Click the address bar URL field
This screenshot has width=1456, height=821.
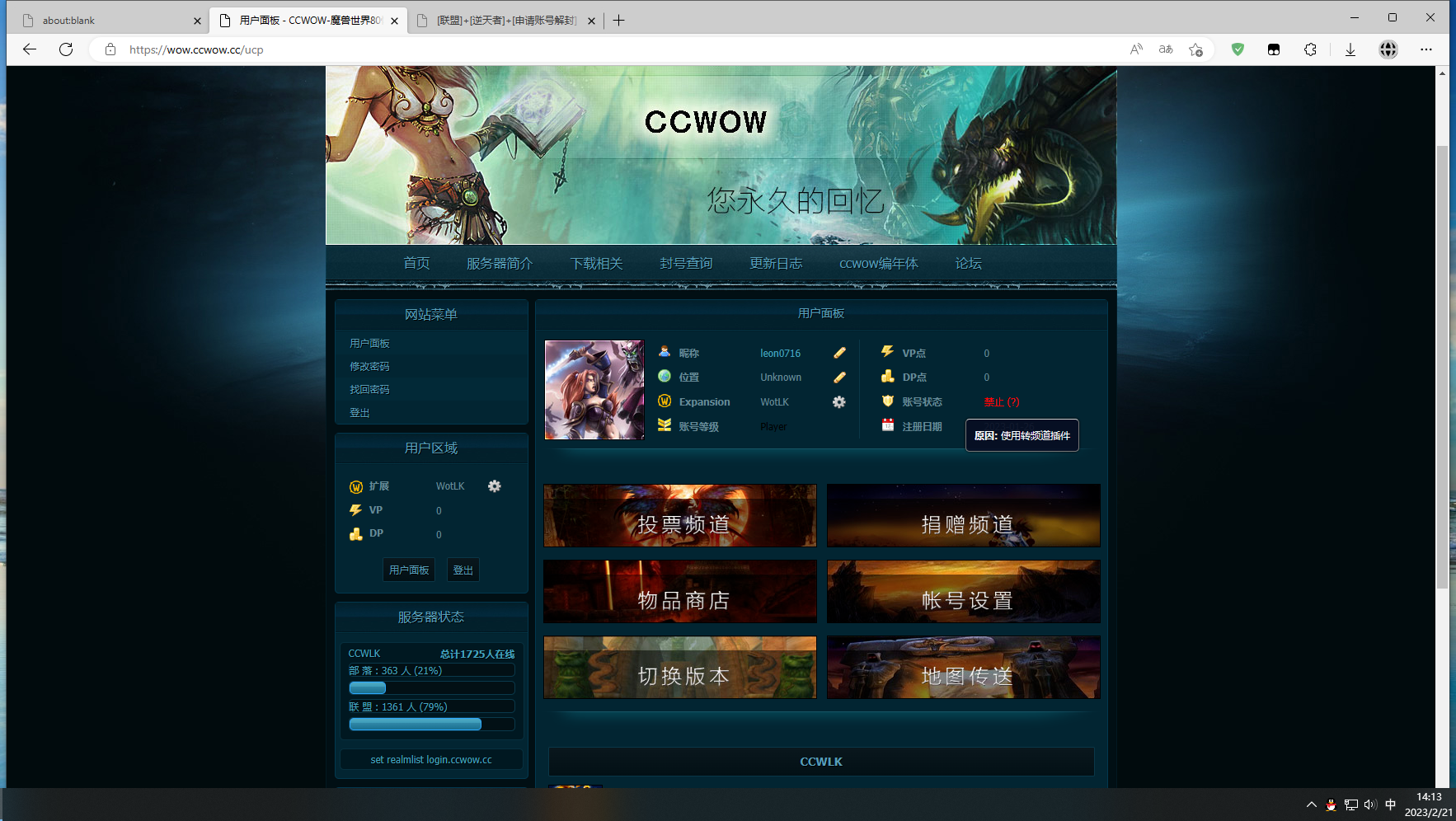[x=577, y=49]
